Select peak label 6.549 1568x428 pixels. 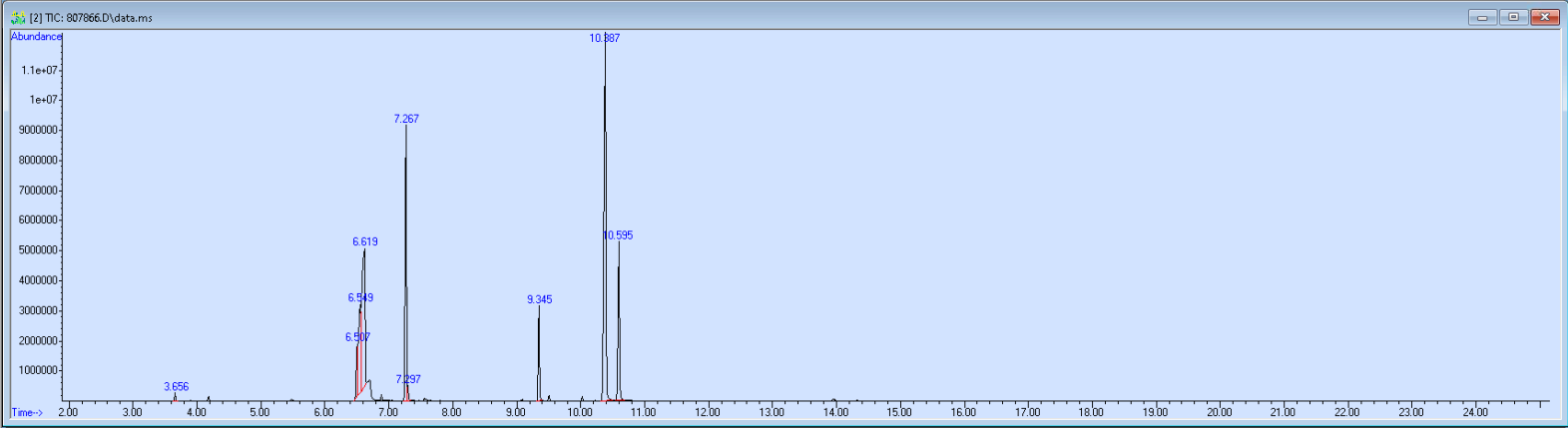point(360,297)
